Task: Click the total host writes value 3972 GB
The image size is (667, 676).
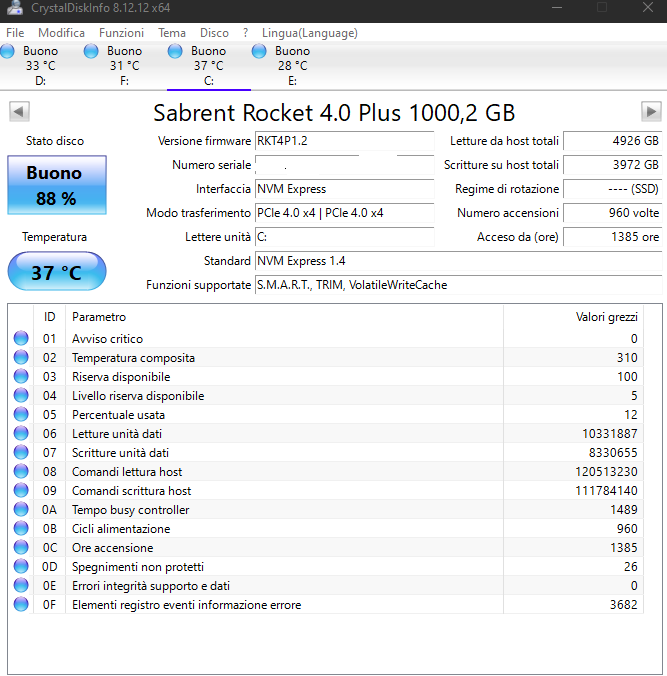Action: [613, 165]
